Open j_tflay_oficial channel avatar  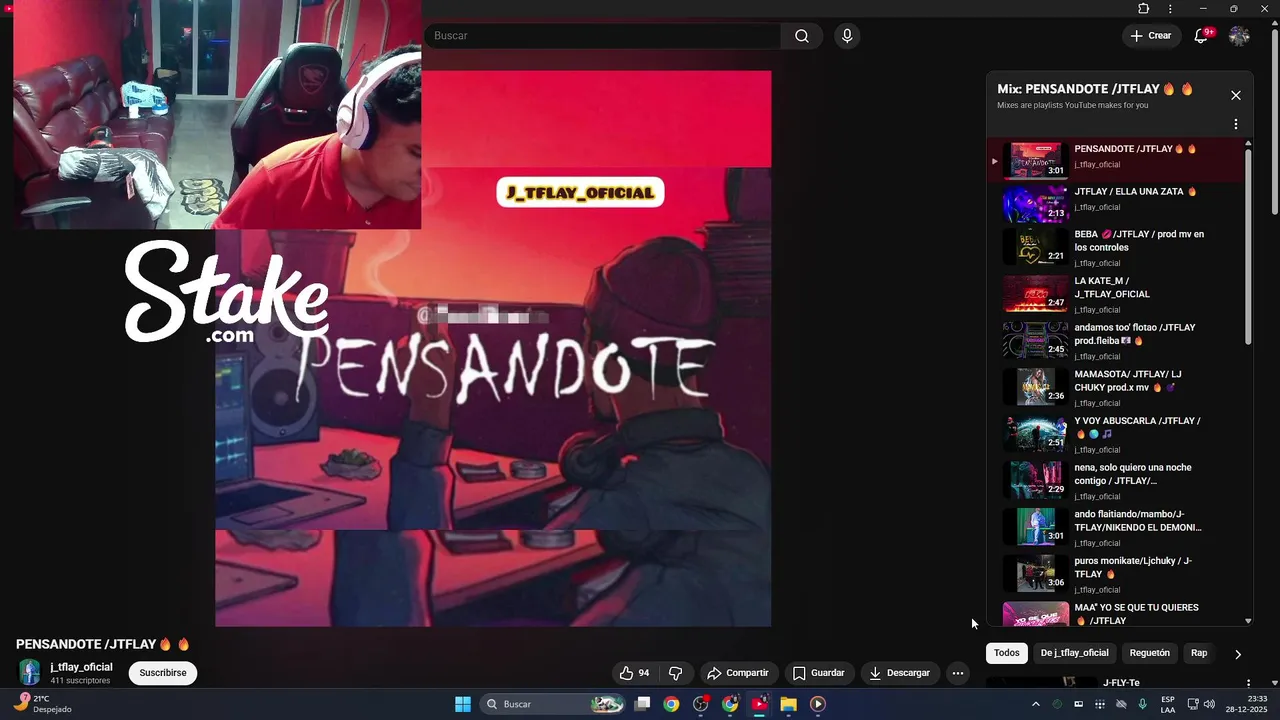click(x=30, y=672)
